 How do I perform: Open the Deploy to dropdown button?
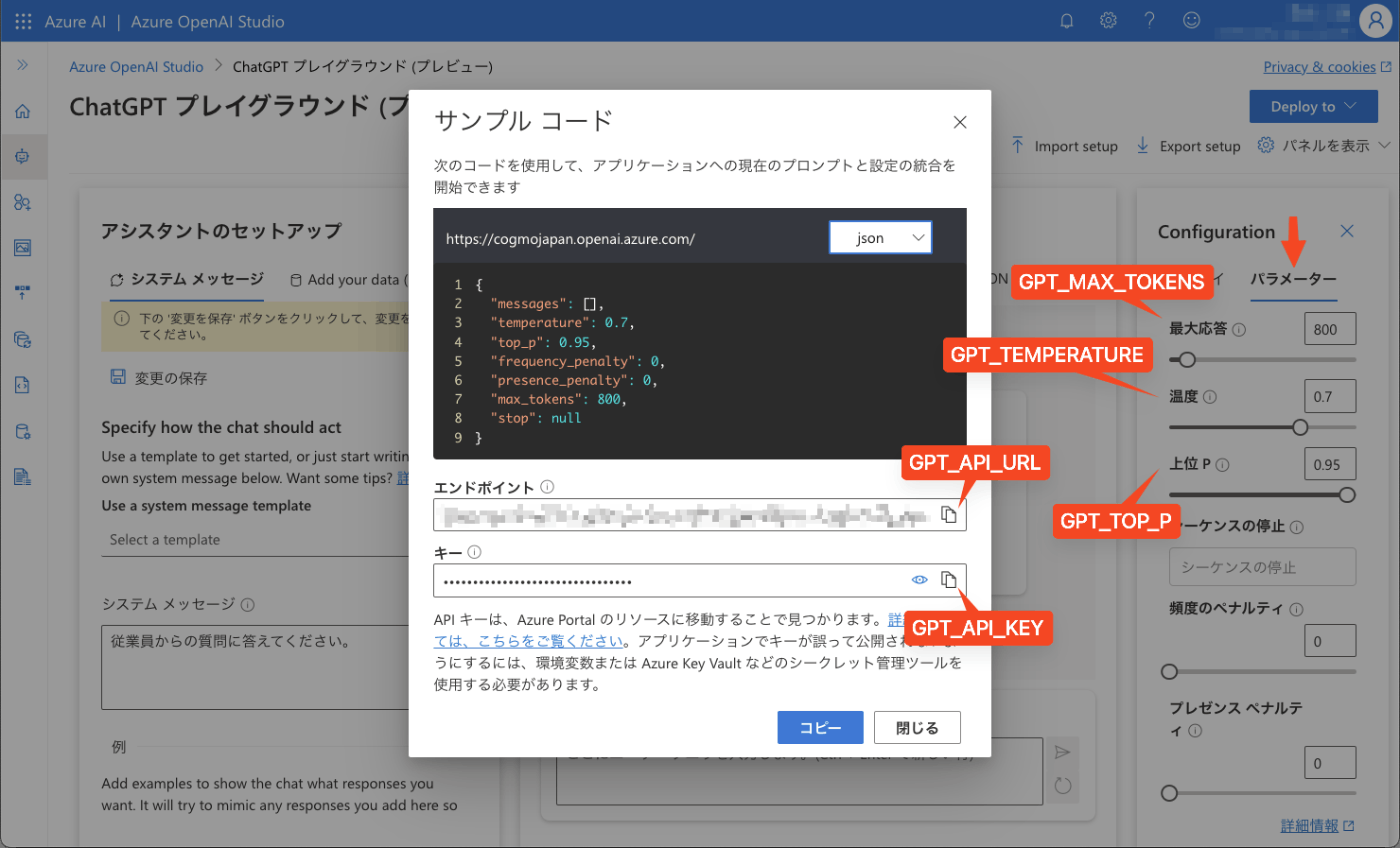pyautogui.click(x=1313, y=107)
